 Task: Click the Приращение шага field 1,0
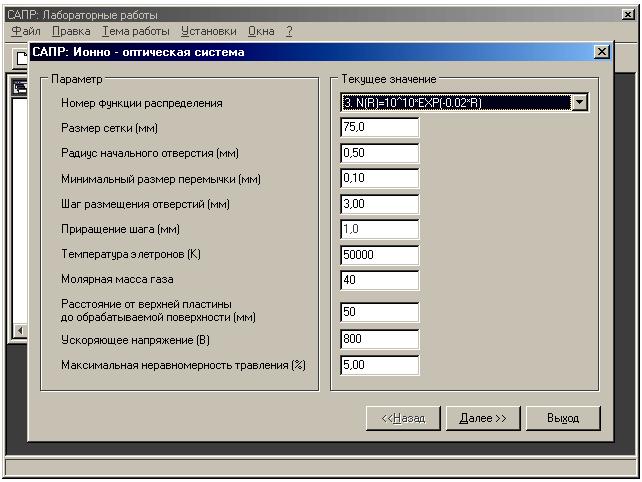(380, 229)
